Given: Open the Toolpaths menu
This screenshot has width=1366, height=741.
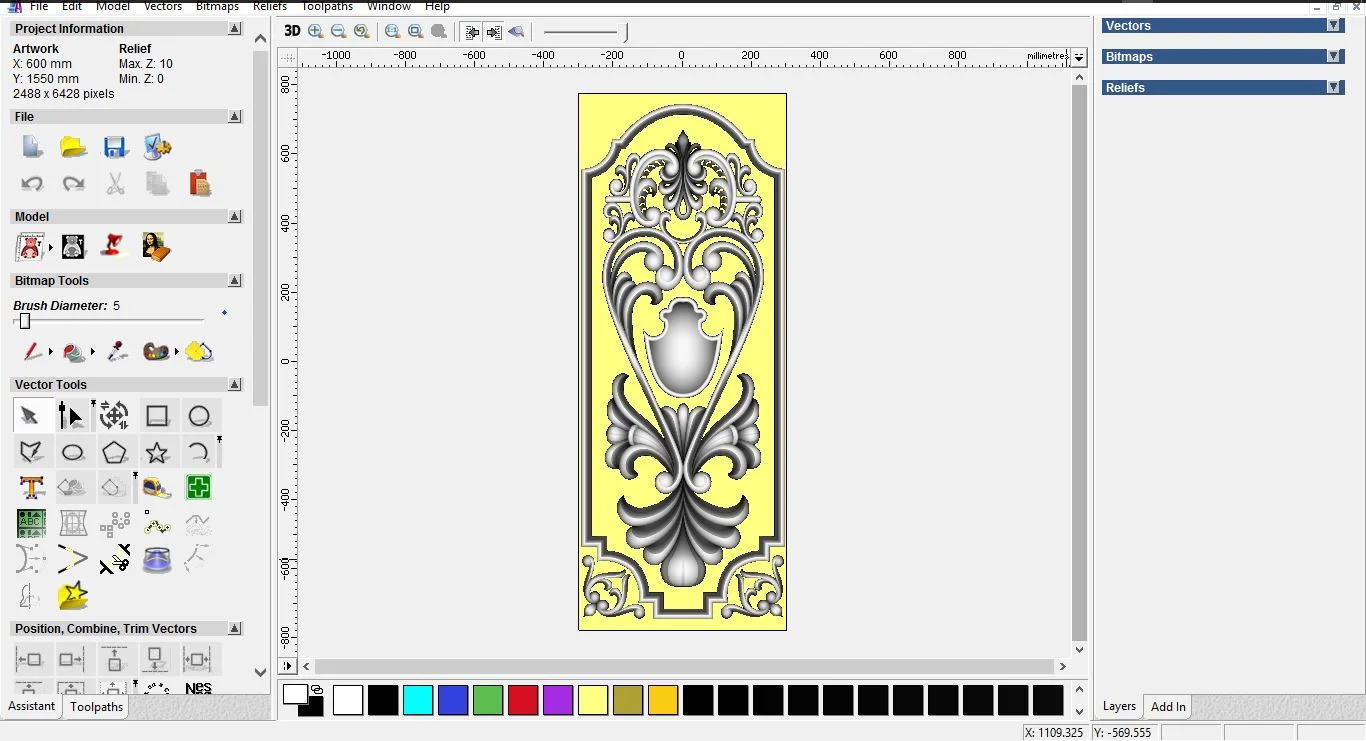Looking at the screenshot, I should [x=327, y=6].
